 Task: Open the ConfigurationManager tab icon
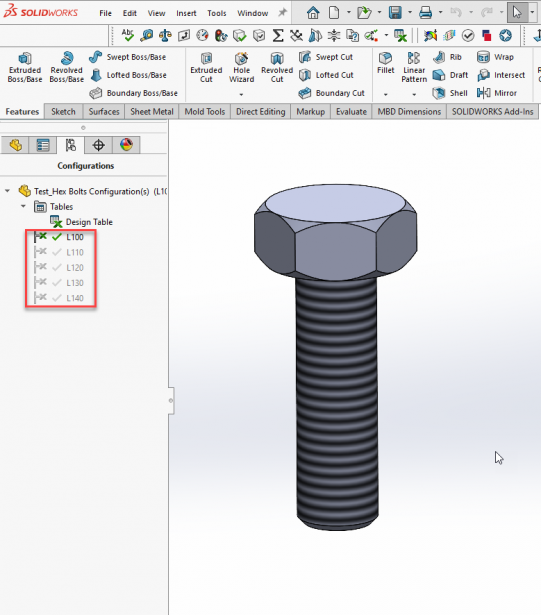(71, 145)
